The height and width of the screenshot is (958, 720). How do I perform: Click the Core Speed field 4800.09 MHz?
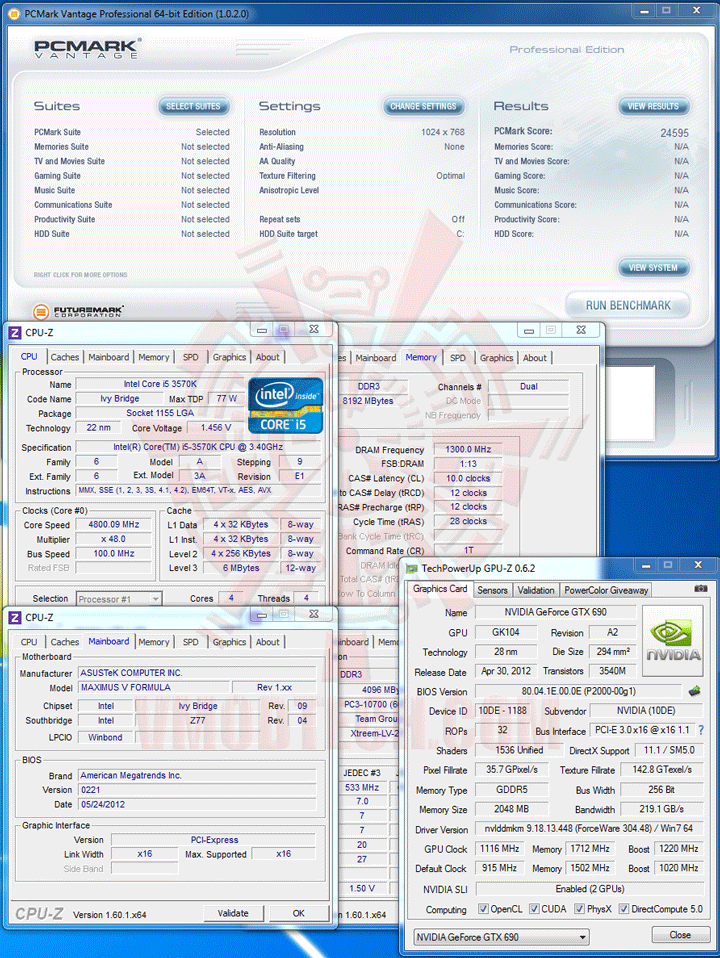click(113, 525)
